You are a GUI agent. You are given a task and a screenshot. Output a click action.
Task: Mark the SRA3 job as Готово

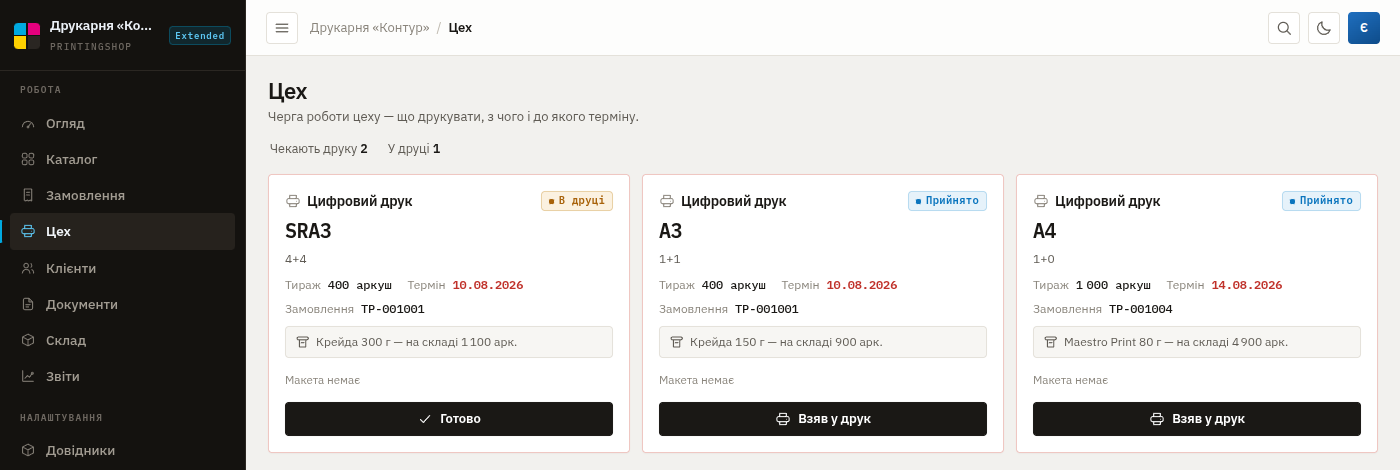point(449,419)
